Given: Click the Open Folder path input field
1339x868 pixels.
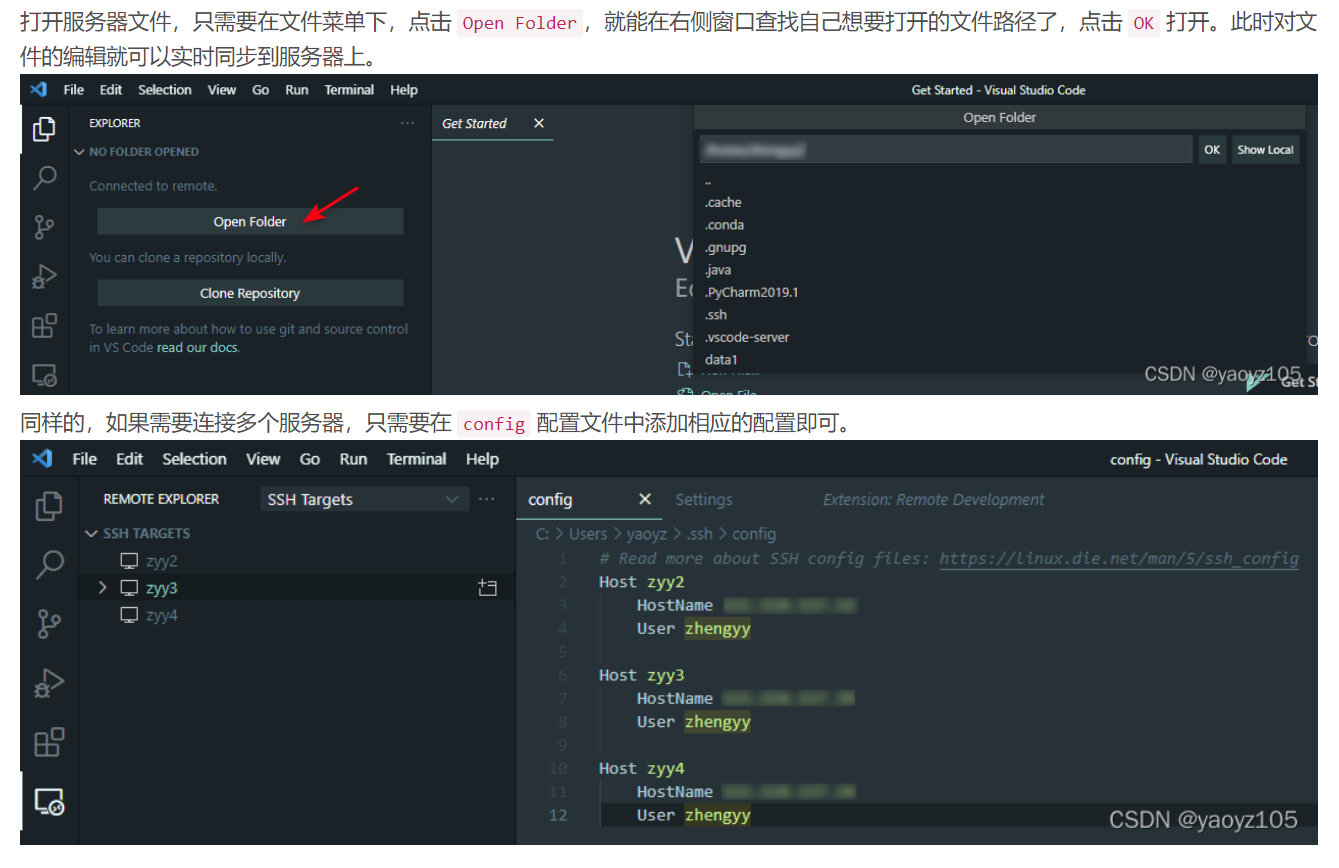Looking at the screenshot, I should pyautogui.click(x=945, y=150).
